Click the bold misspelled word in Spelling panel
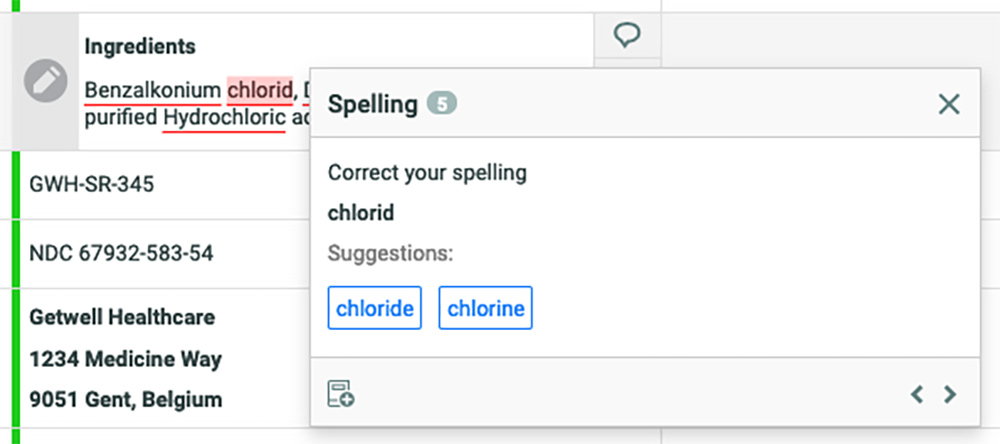The image size is (1000, 444). pyautogui.click(x=361, y=213)
